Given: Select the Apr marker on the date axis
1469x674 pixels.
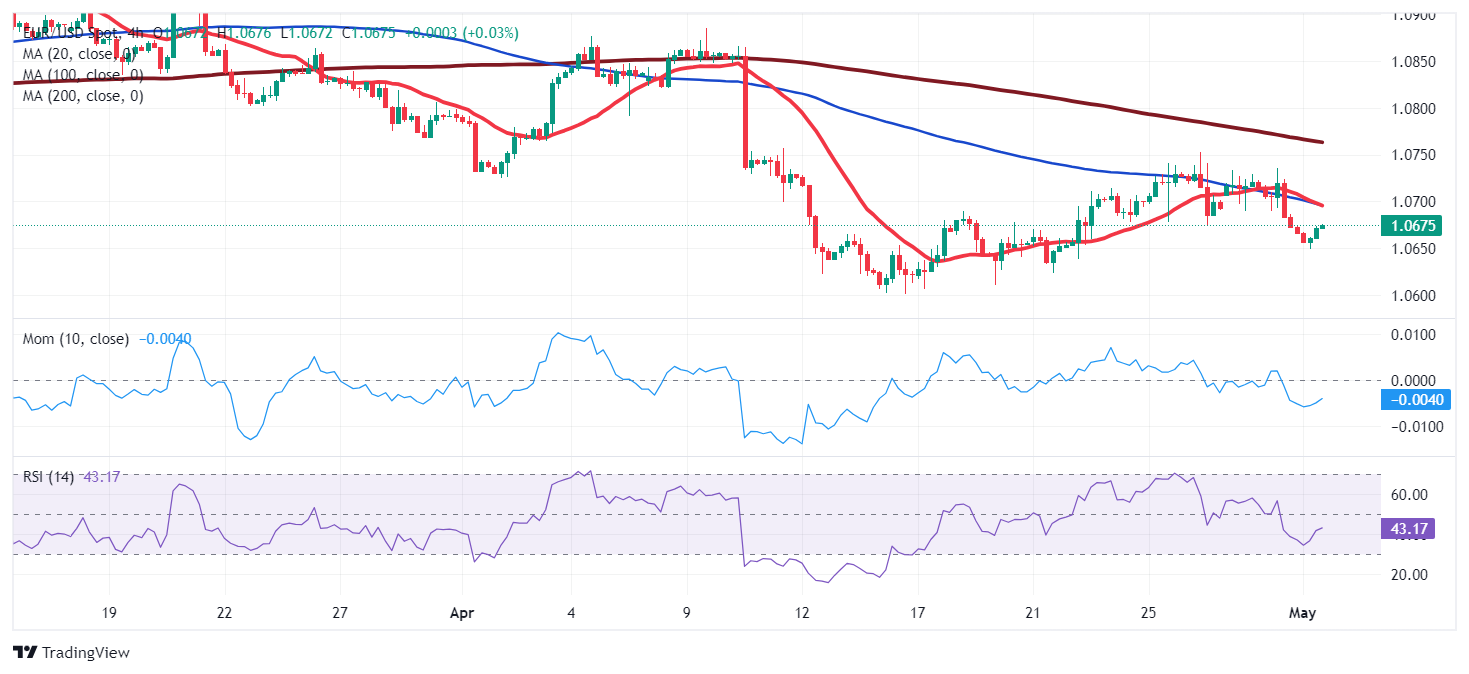Looking at the screenshot, I should (x=463, y=611).
